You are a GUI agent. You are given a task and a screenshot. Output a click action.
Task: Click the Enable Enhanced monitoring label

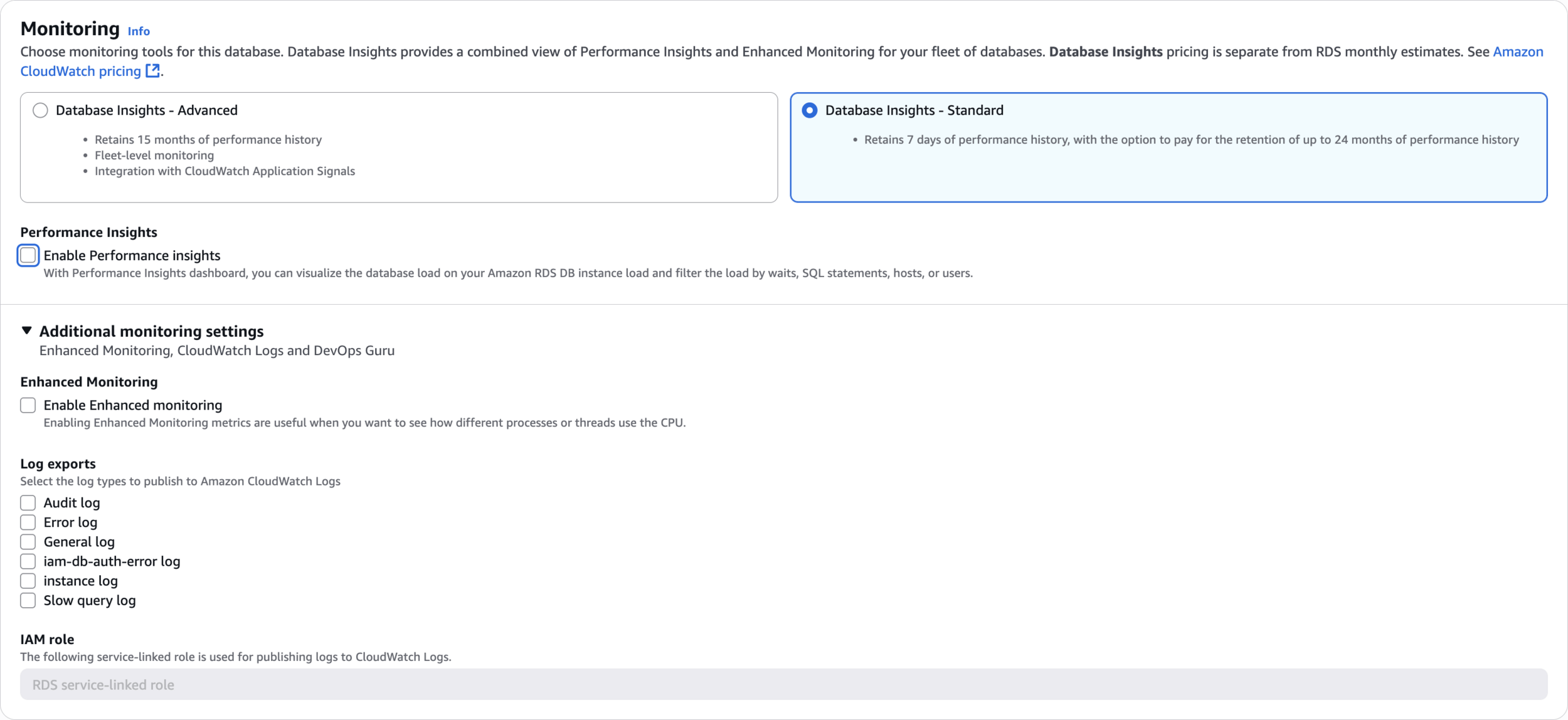pyautogui.click(x=132, y=405)
